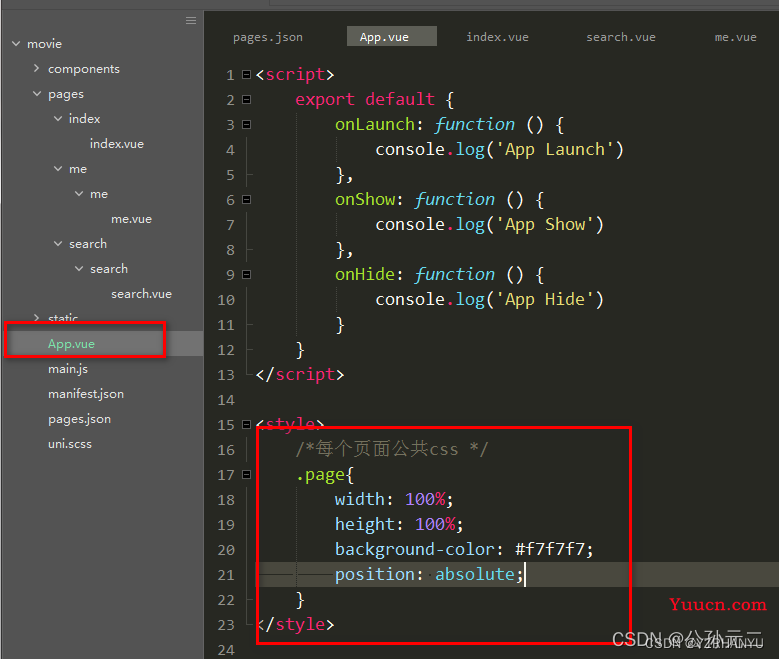The height and width of the screenshot is (659, 779).
Task: Open search.vue in the file tree
Action: coord(141,294)
